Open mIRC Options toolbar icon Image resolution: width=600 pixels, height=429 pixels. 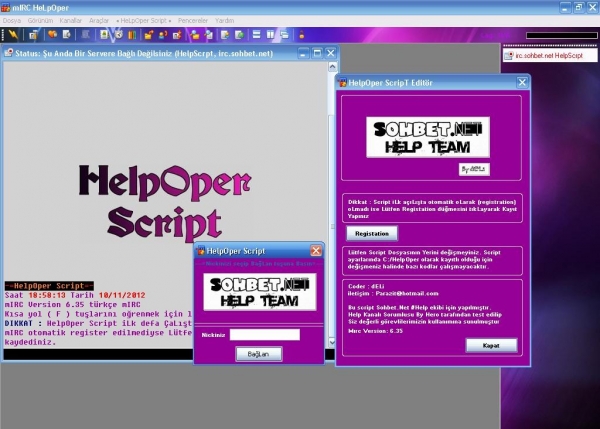pos(34,35)
